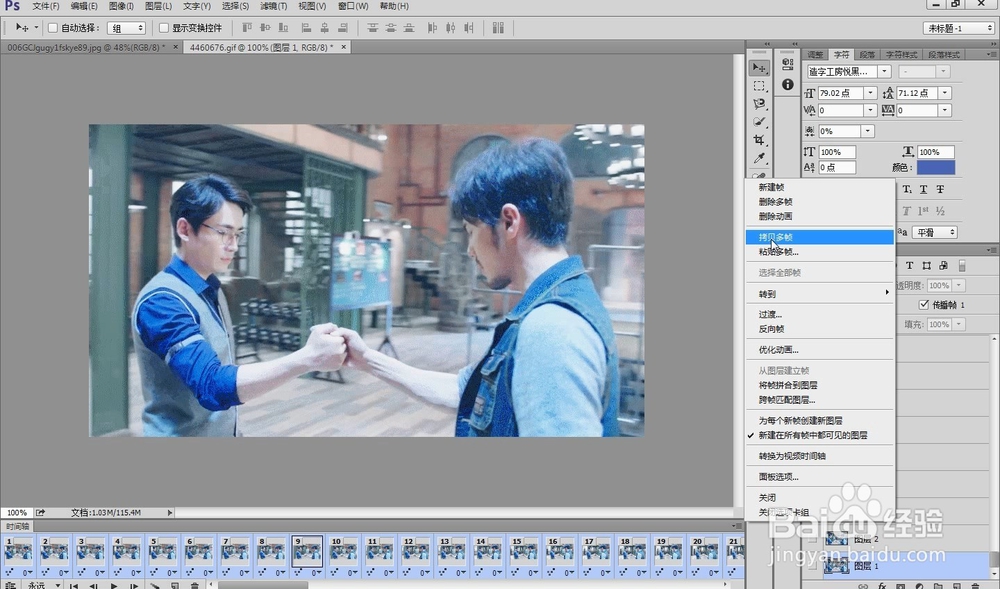Choose 粘贴多帧... from timeline menu

820,252
